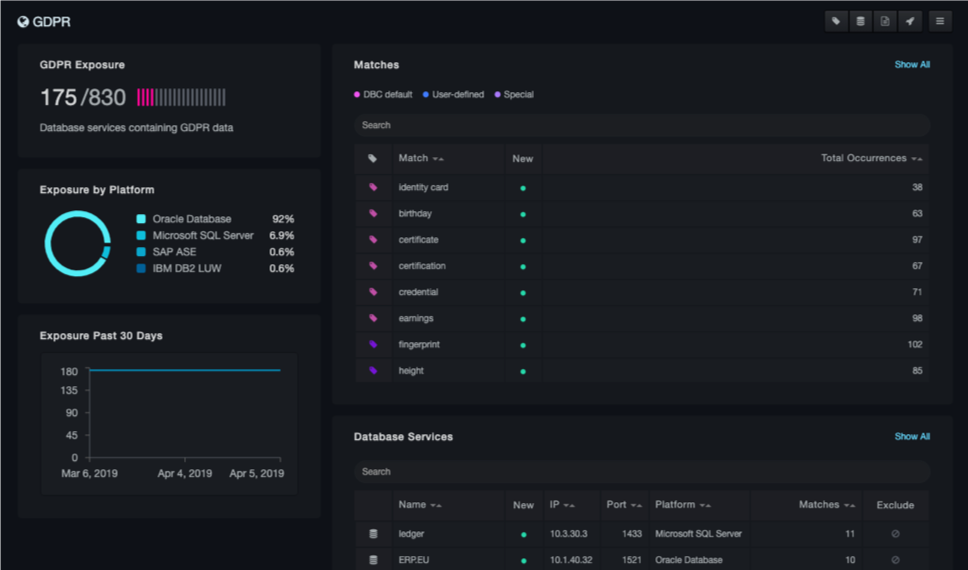The width and height of the screenshot is (968, 570).
Task: Click SAP ASE legend color swatch
Action: coord(141,252)
